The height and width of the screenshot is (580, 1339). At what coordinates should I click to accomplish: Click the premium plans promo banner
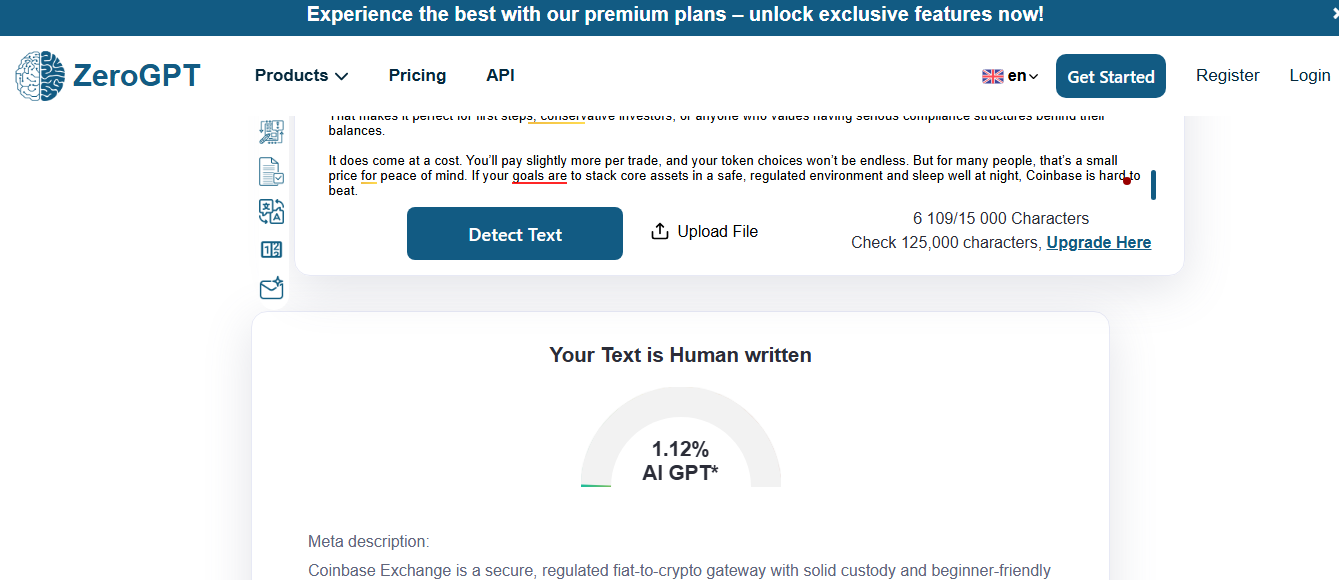coord(675,15)
